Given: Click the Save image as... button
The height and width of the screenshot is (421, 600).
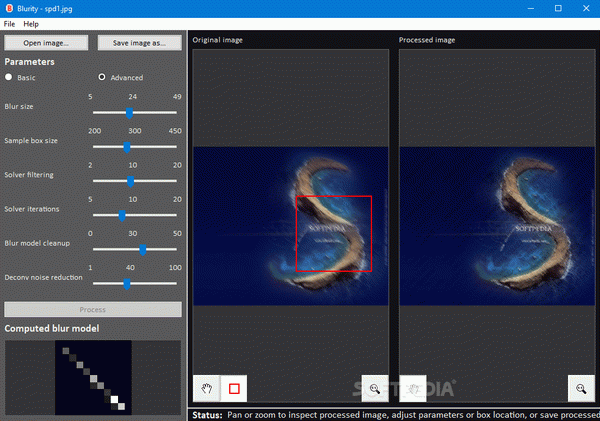Looking at the screenshot, I should (x=140, y=43).
